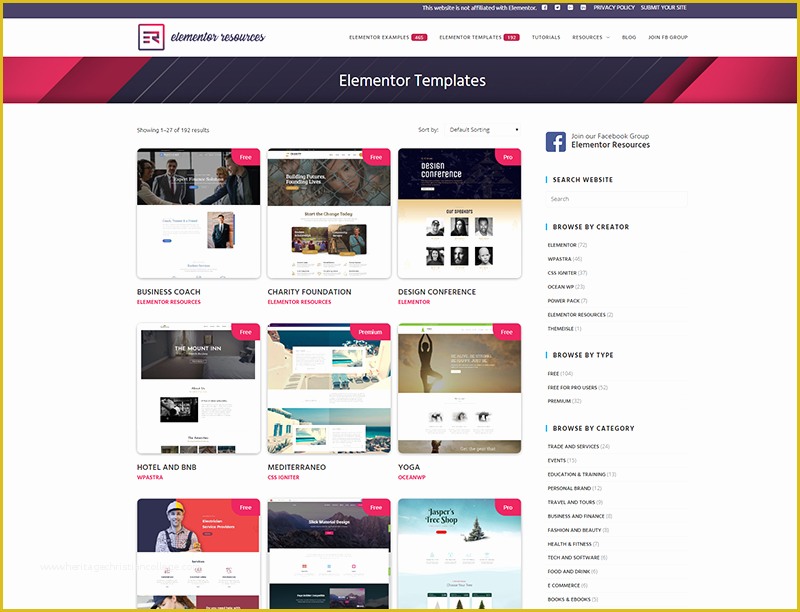Browse category Health & Fitness

[x=573, y=544]
